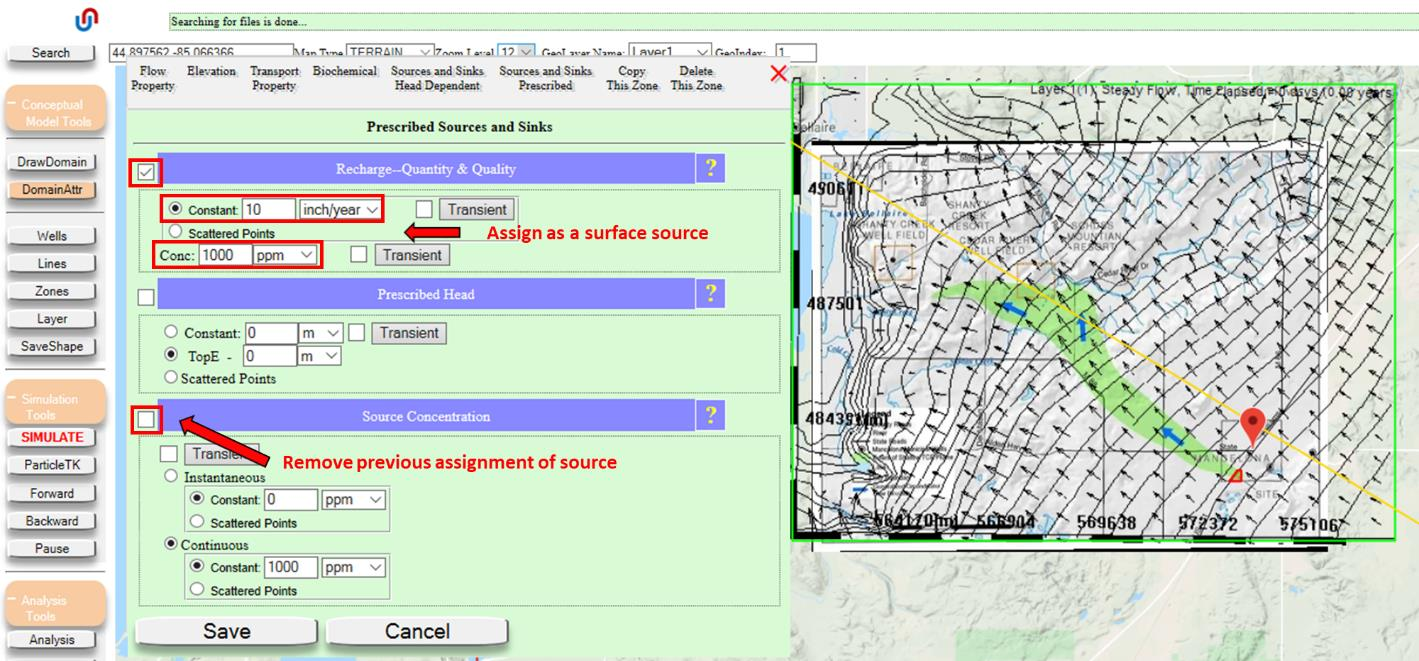The image size is (1419, 661).
Task: Select the TopE radio button
Action: pos(171,356)
